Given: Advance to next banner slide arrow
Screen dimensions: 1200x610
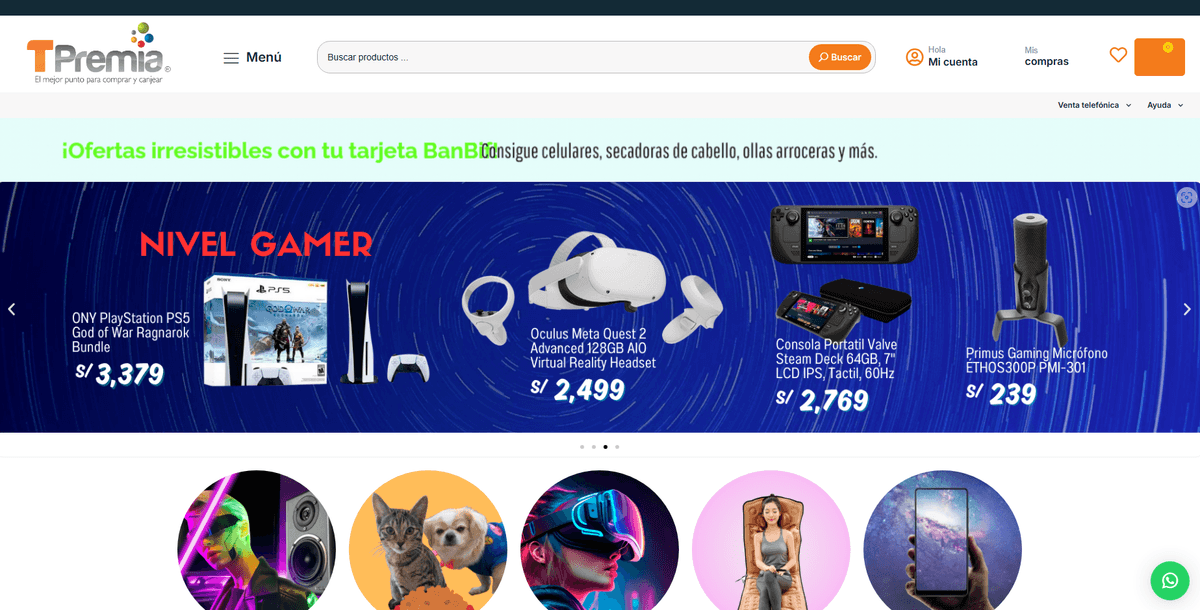Looking at the screenshot, I should (x=1187, y=309).
